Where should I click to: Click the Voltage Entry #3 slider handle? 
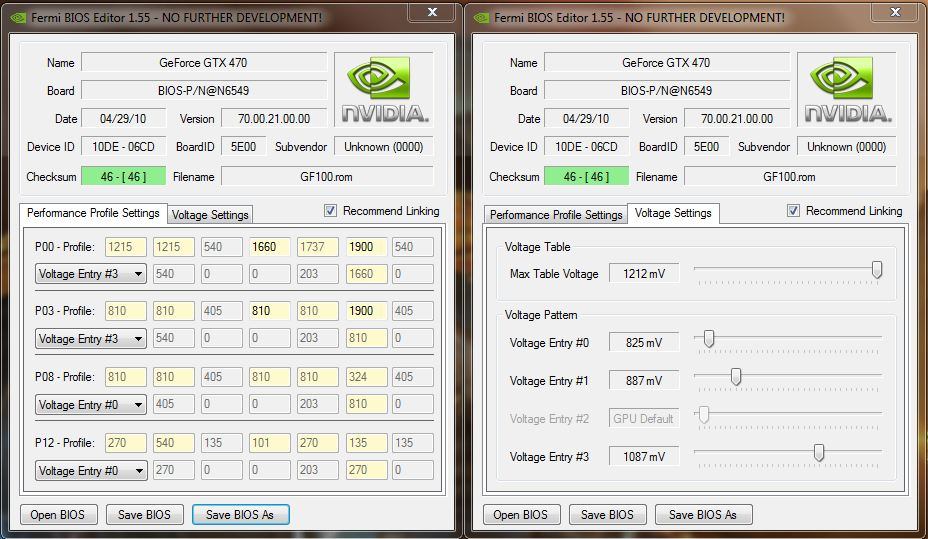[819, 453]
